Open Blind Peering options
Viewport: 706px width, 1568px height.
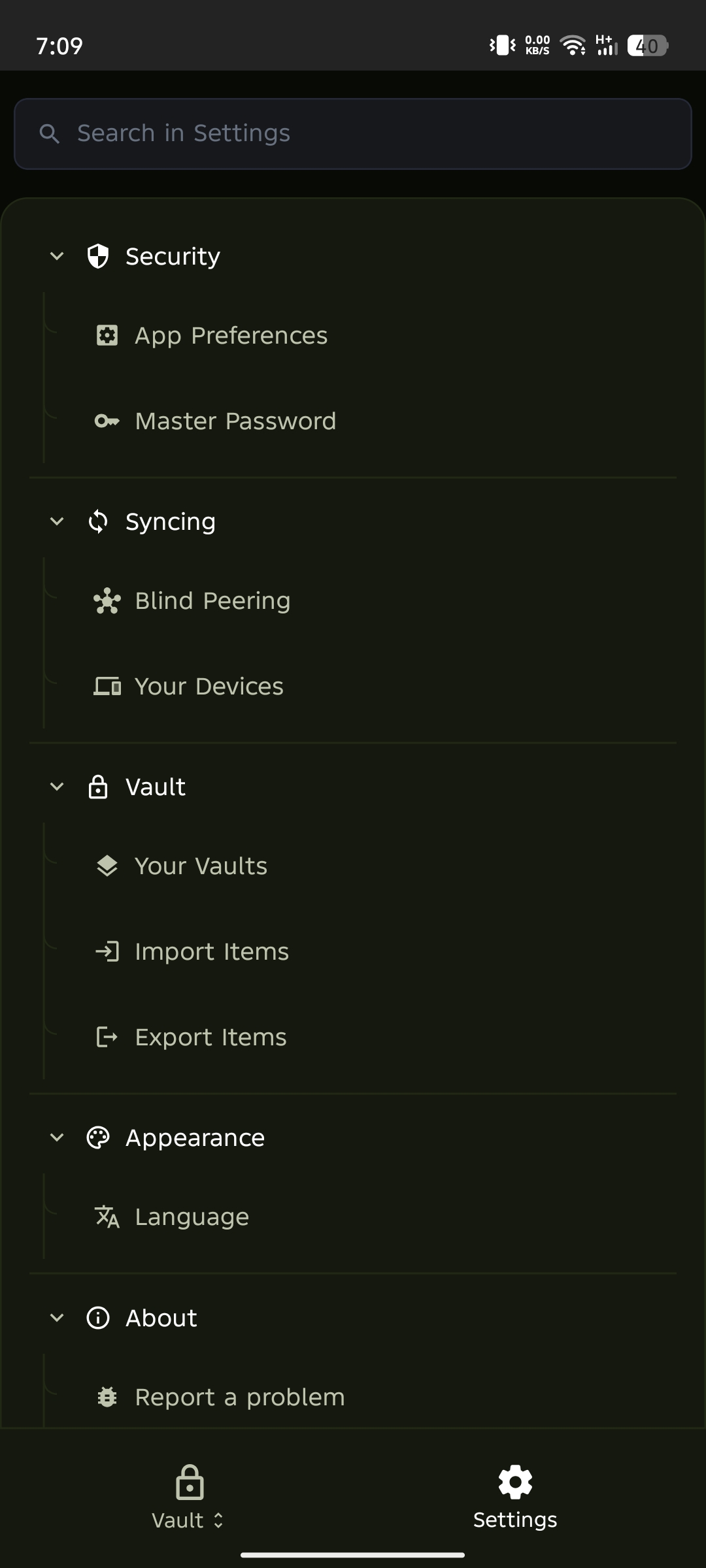click(212, 600)
